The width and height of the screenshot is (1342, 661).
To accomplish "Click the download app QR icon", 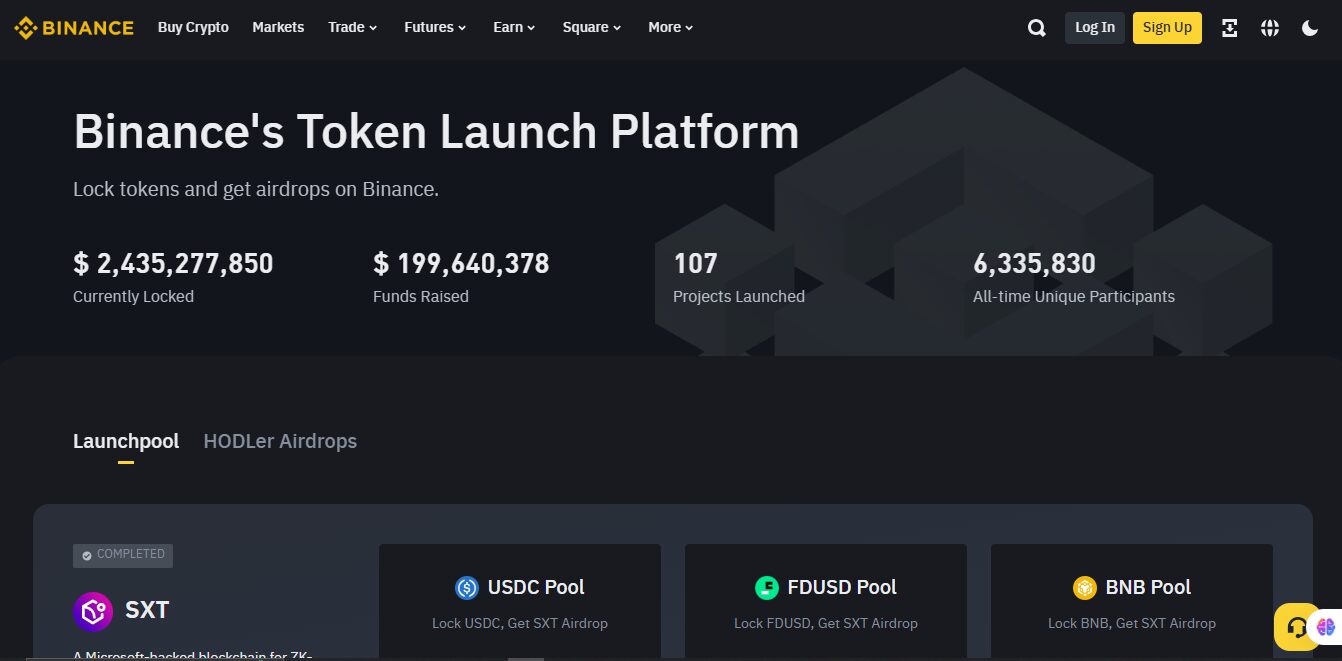I will click(x=1230, y=28).
